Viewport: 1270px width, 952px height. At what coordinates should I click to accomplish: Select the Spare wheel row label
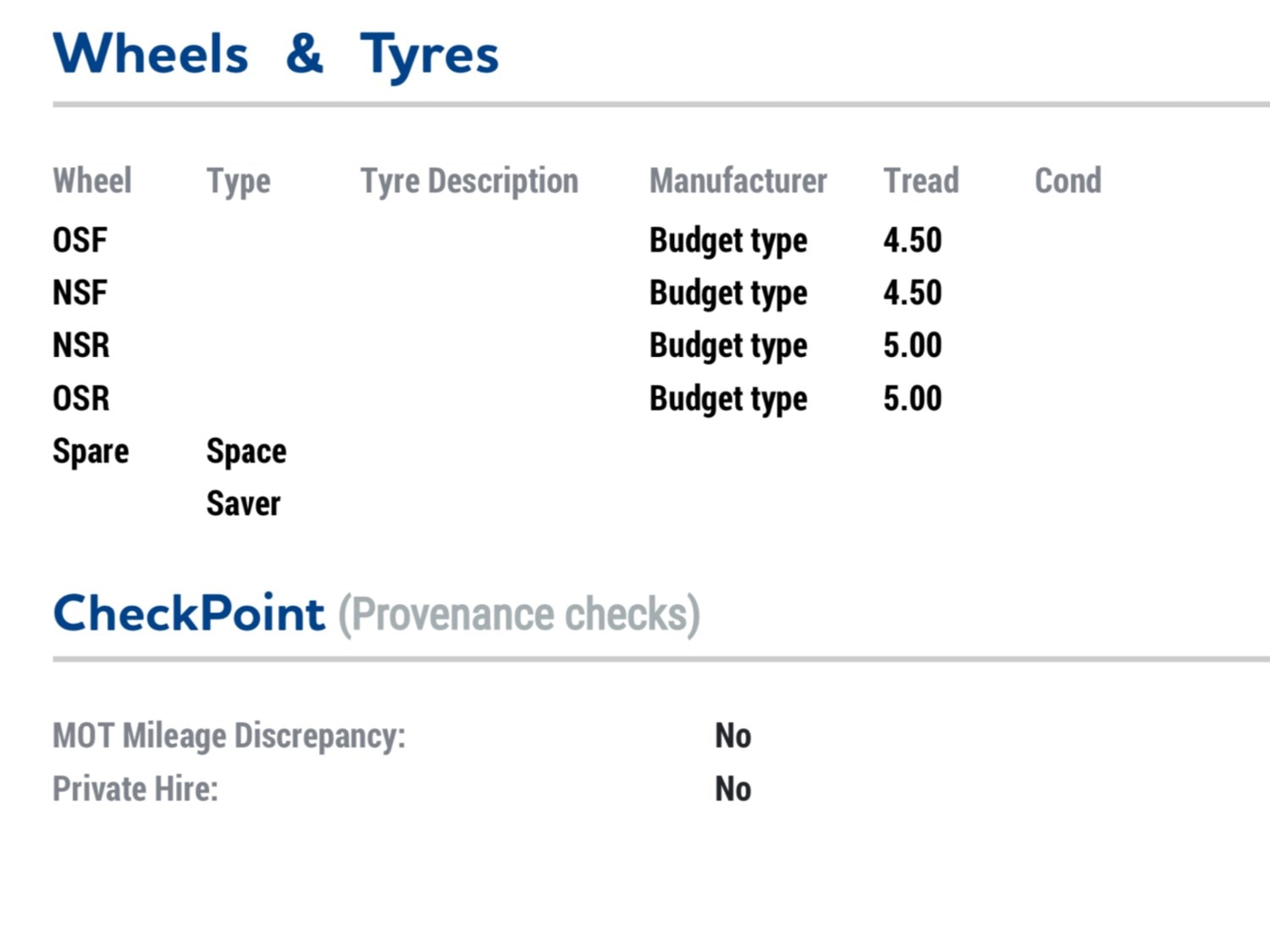pos(91,453)
